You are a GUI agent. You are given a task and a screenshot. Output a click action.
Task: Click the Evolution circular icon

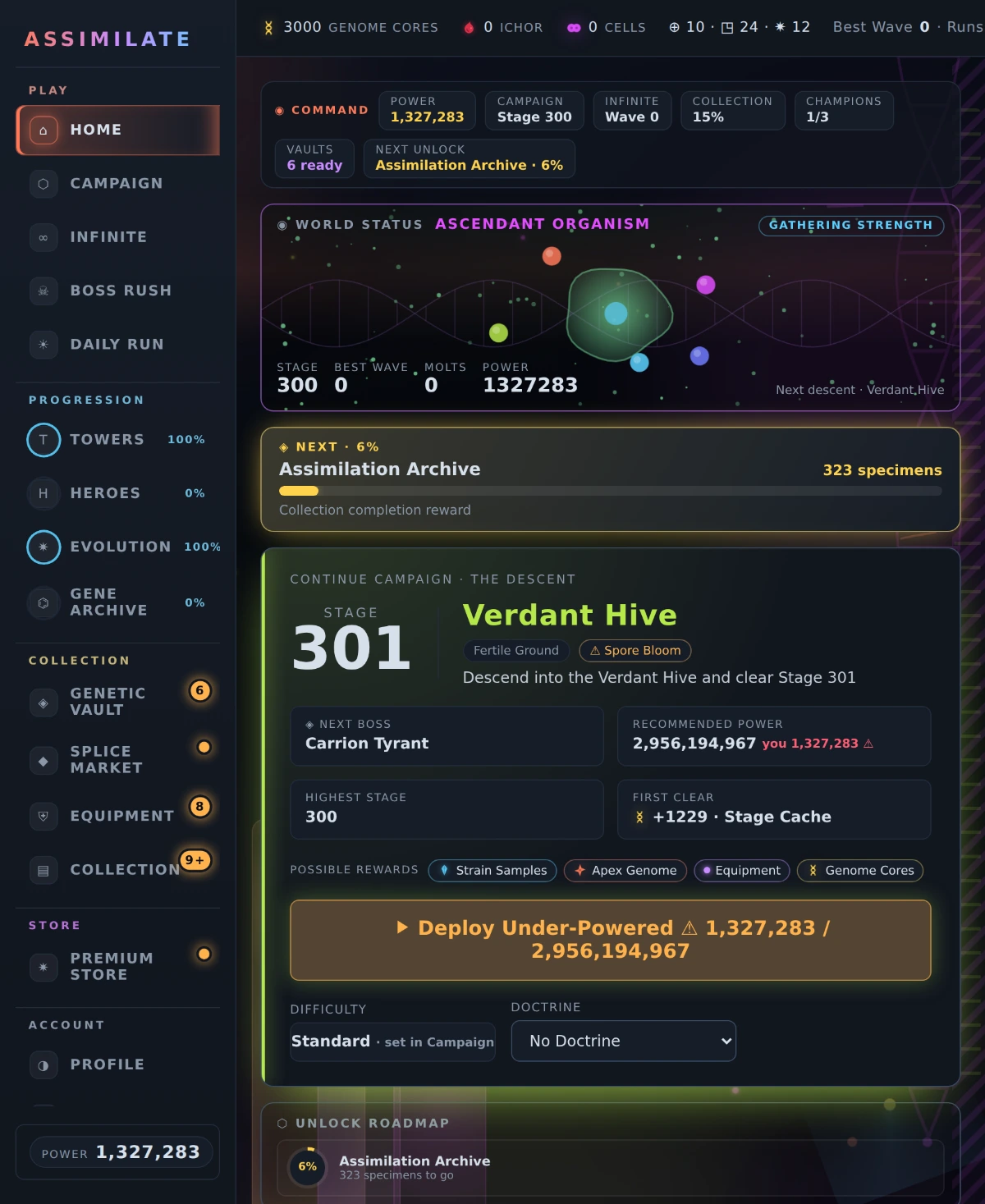pyautogui.click(x=44, y=547)
